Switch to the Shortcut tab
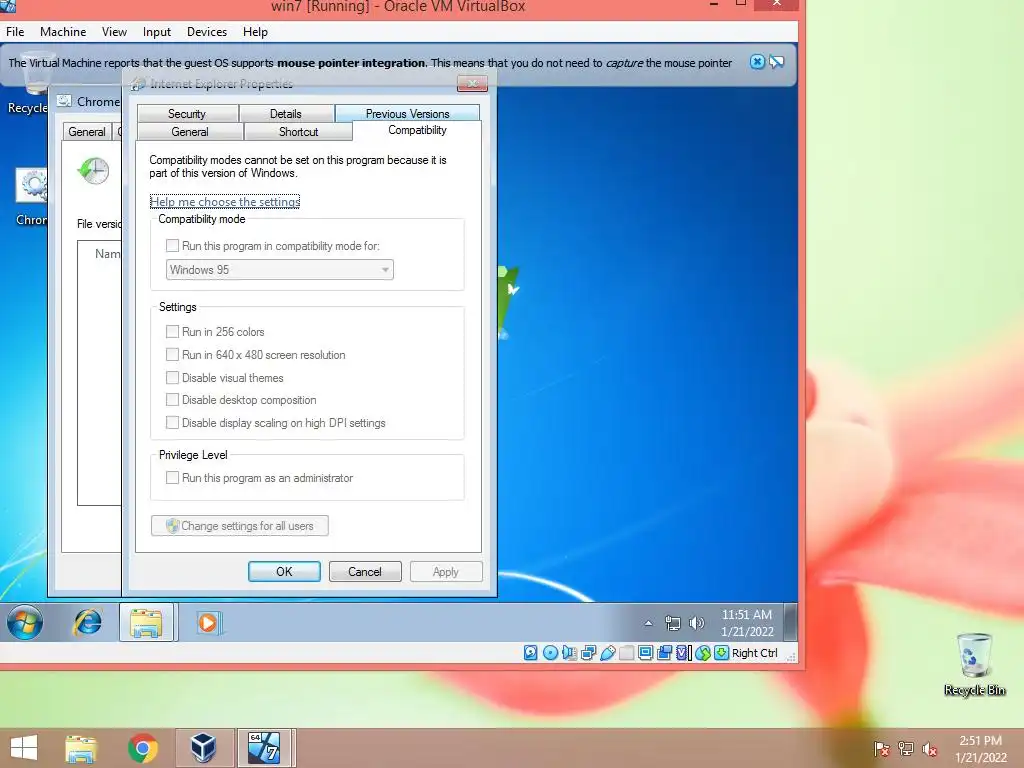 (x=298, y=131)
